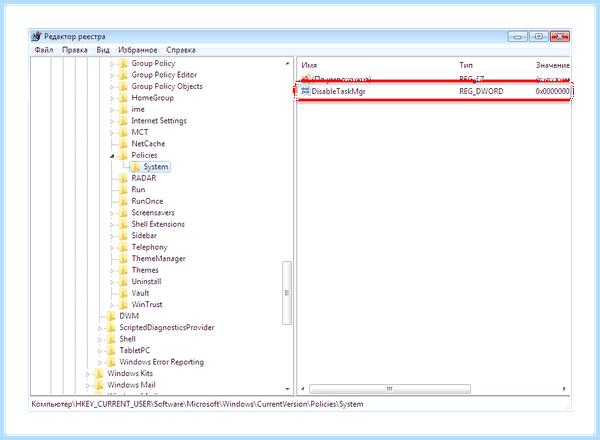Expand the Windows Kits key
The width and height of the screenshot is (600, 440).
coord(88,374)
